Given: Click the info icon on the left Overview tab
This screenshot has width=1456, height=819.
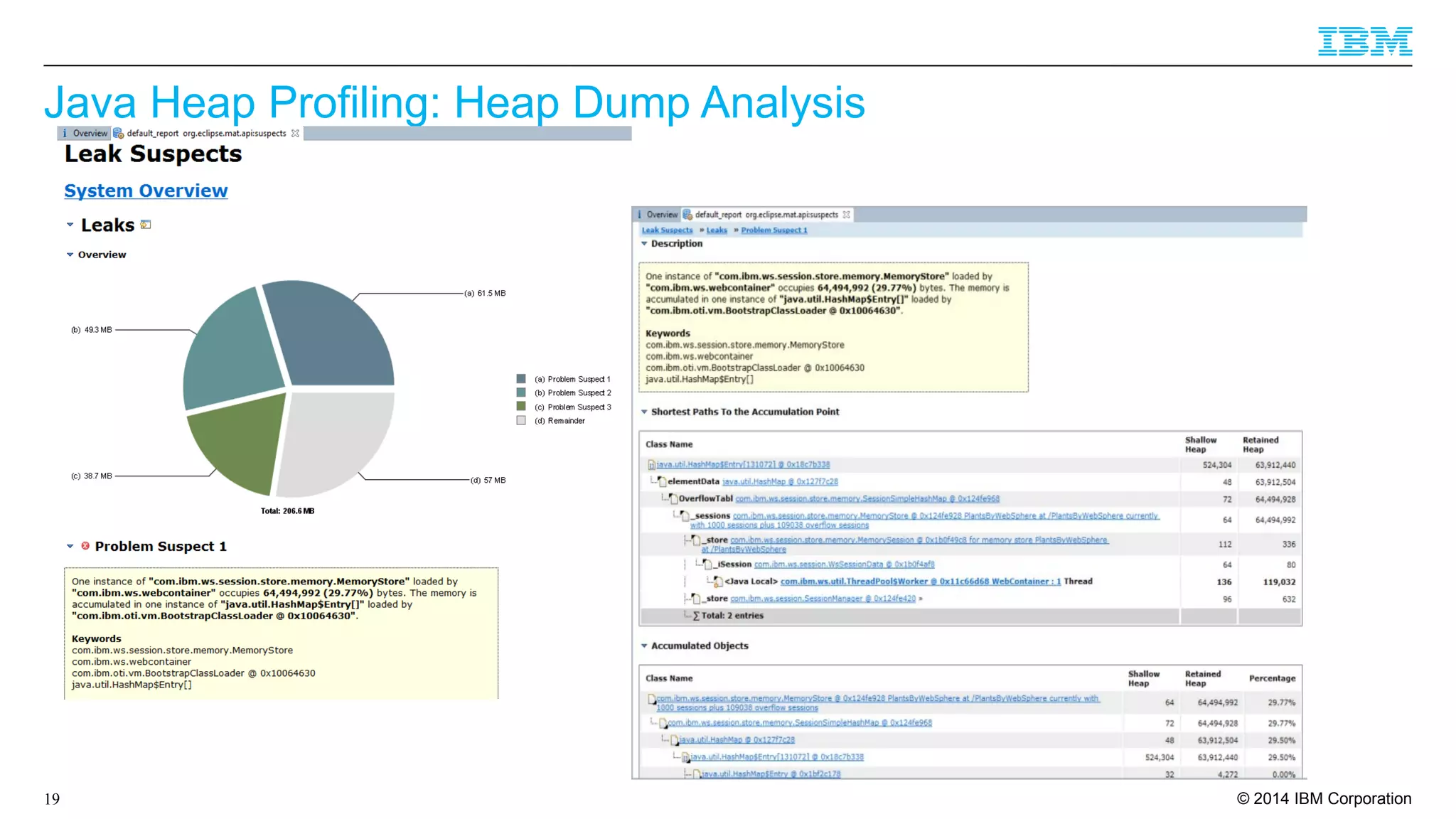Looking at the screenshot, I should pos(65,133).
